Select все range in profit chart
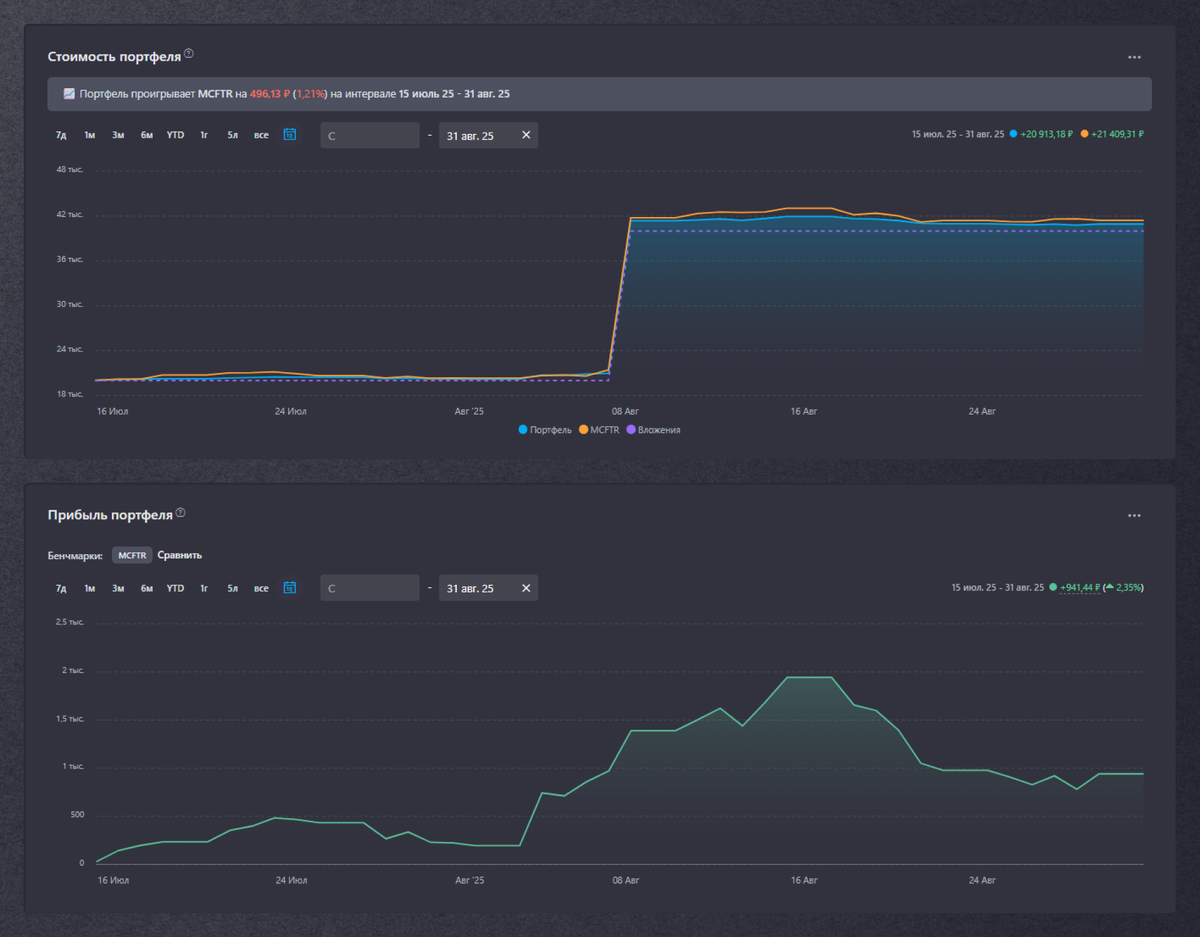Viewport: 1200px width, 937px height. 261,588
